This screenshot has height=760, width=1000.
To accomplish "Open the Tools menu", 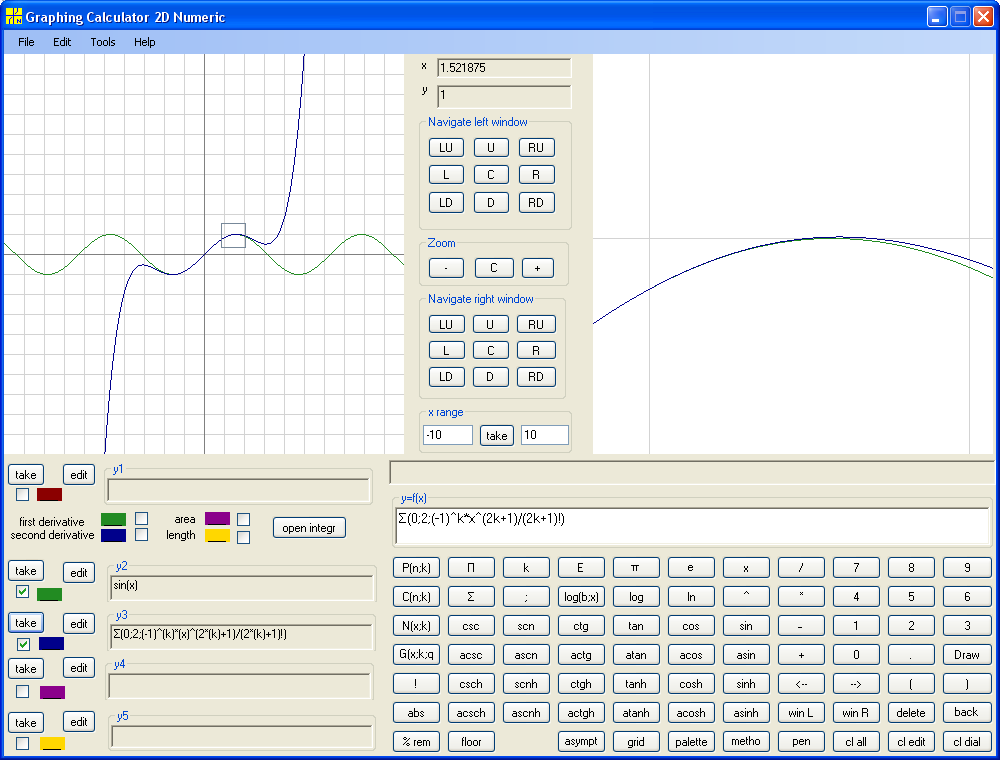I will [103, 42].
